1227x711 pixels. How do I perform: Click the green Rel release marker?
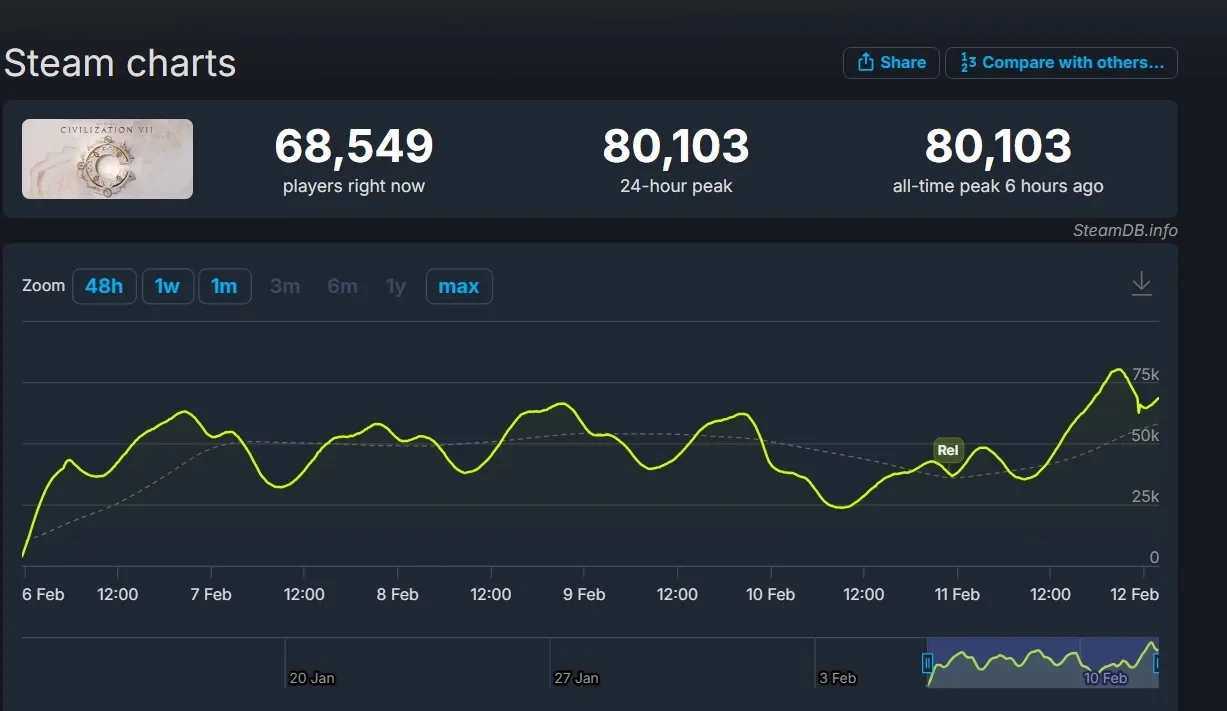[948, 450]
